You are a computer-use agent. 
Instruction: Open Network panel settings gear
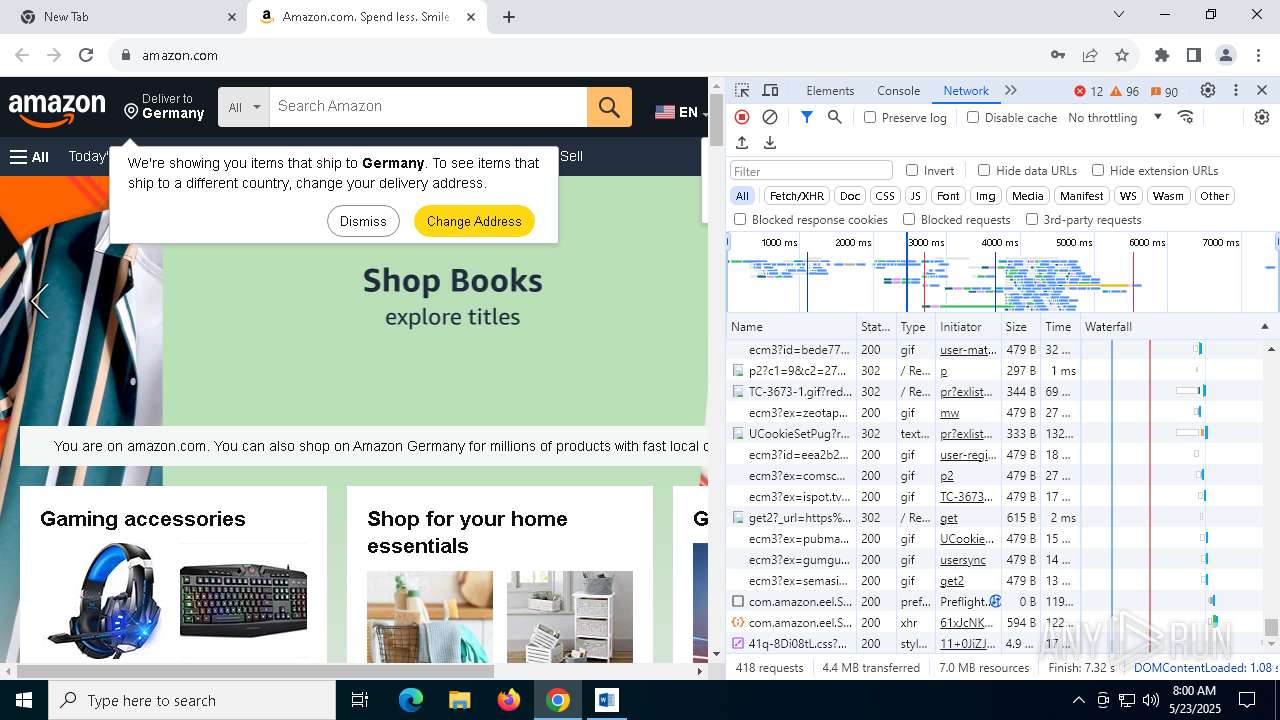1262,117
